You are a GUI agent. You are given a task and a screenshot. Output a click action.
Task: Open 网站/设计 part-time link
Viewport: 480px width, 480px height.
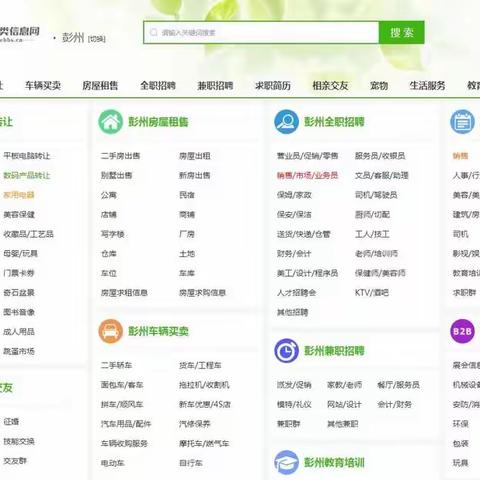coord(344,404)
